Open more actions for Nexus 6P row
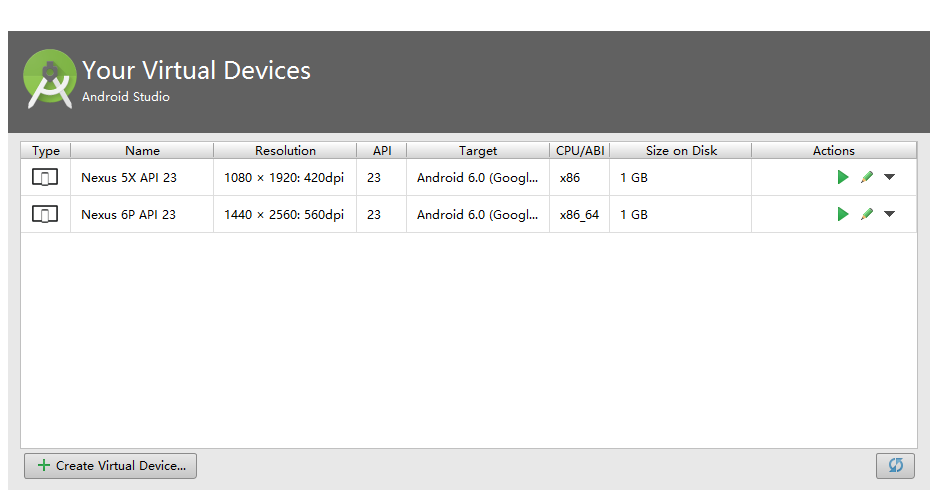Image resolution: width=938 pixels, height=498 pixels. pyautogui.click(x=890, y=214)
